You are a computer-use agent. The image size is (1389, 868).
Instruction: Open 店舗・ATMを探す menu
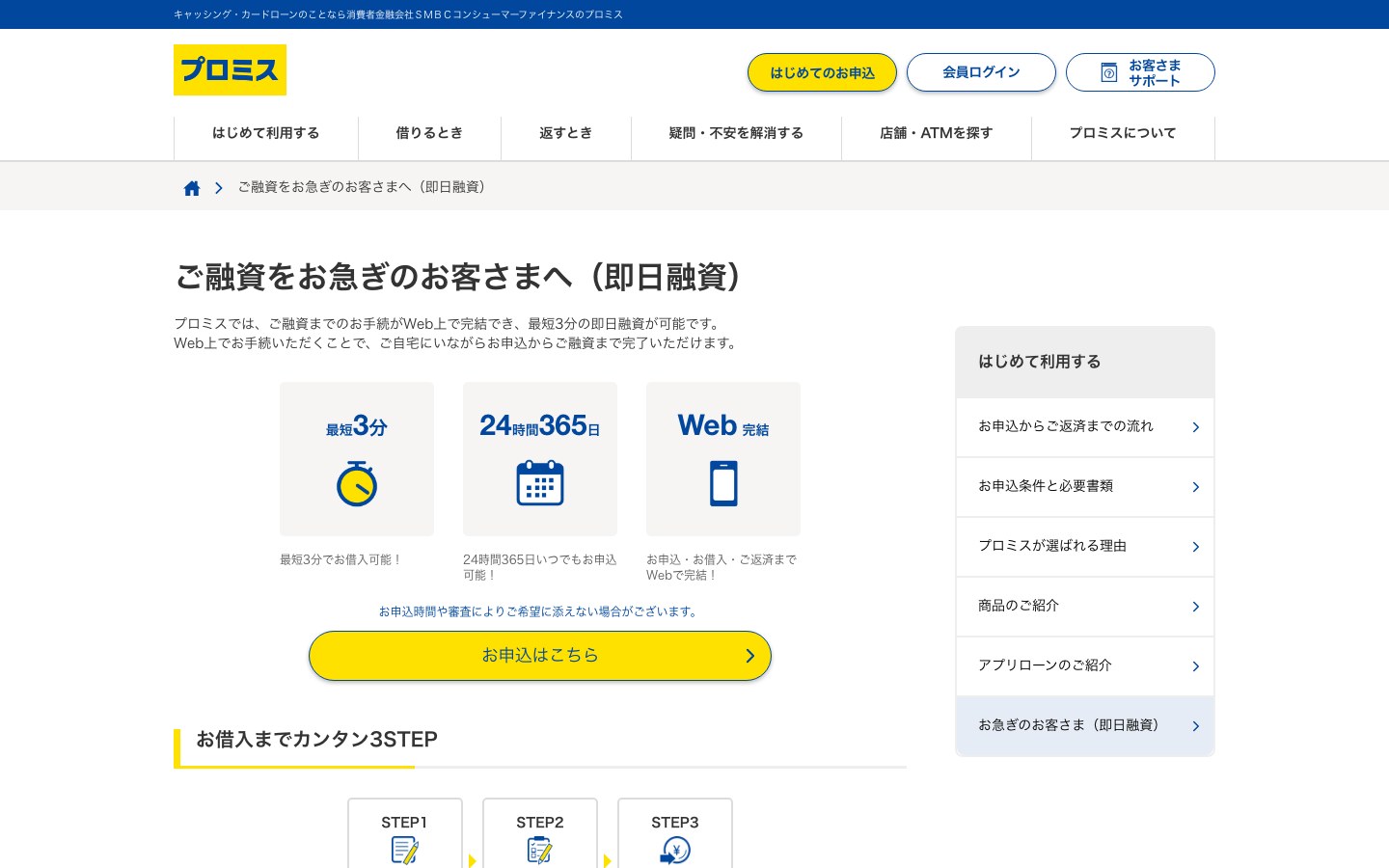point(937,134)
